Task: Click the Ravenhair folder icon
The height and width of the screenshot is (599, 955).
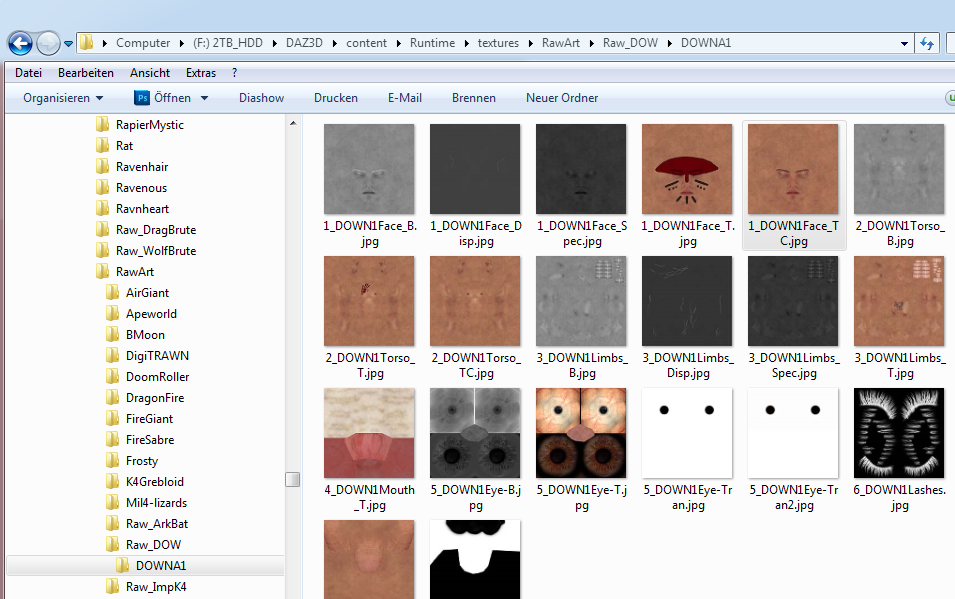Action: [102, 166]
